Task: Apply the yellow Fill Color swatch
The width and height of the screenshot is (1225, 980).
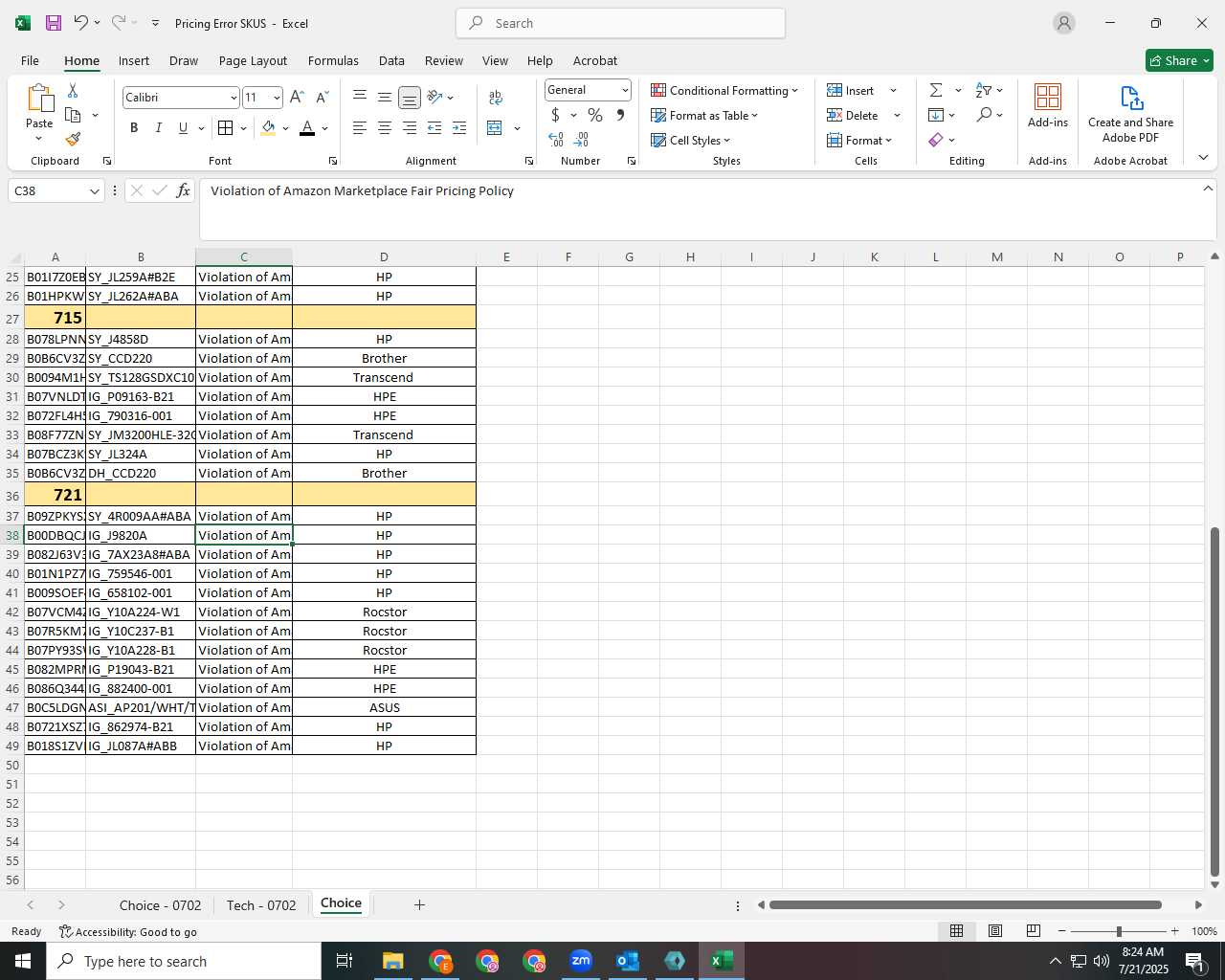Action: [x=268, y=127]
